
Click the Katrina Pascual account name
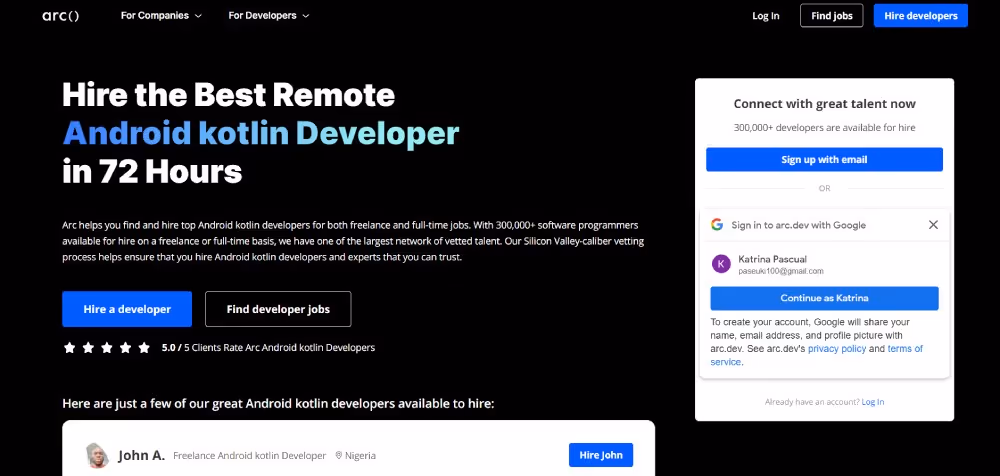[x=772, y=259]
